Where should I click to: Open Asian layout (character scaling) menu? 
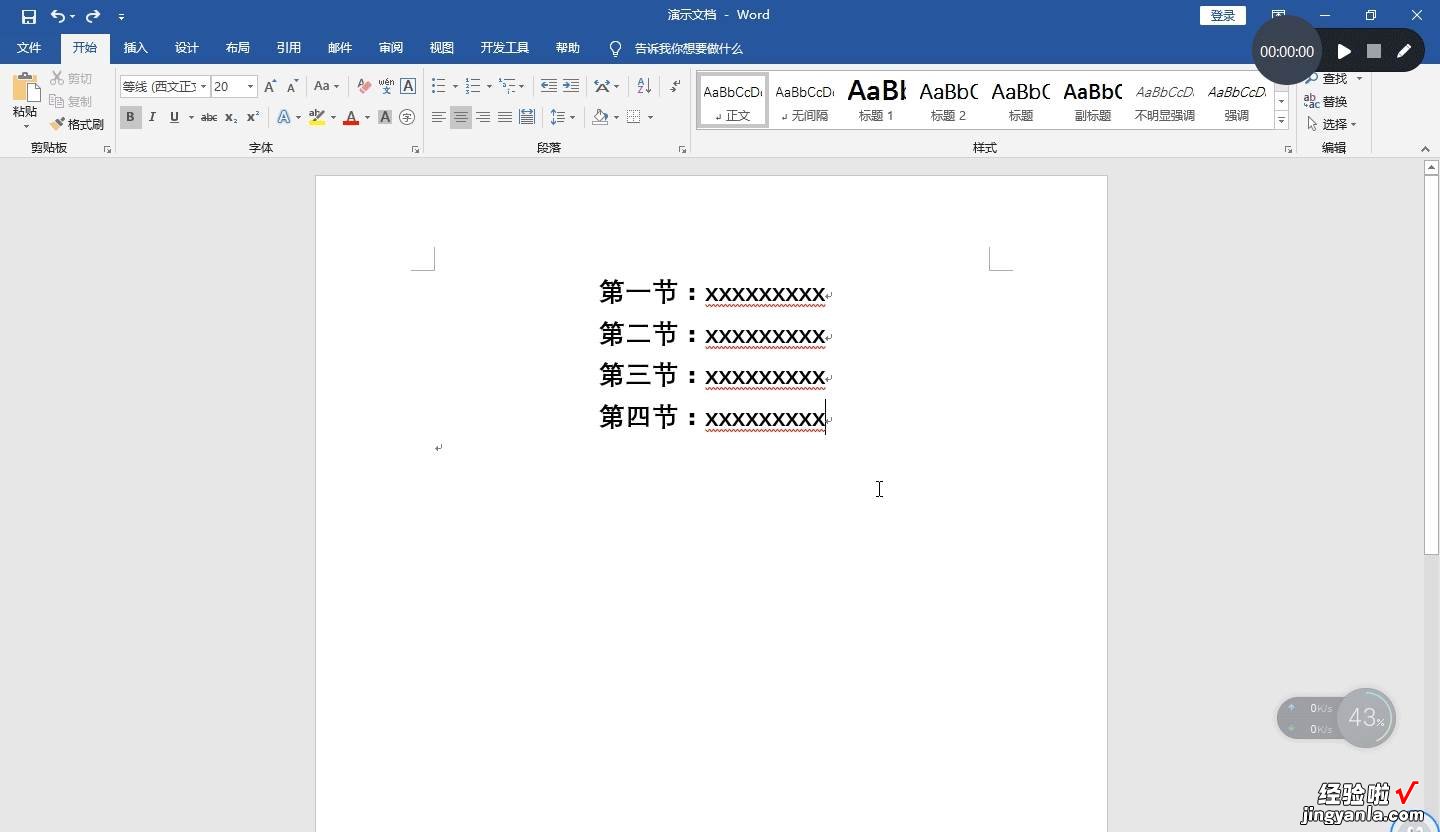pos(606,87)
